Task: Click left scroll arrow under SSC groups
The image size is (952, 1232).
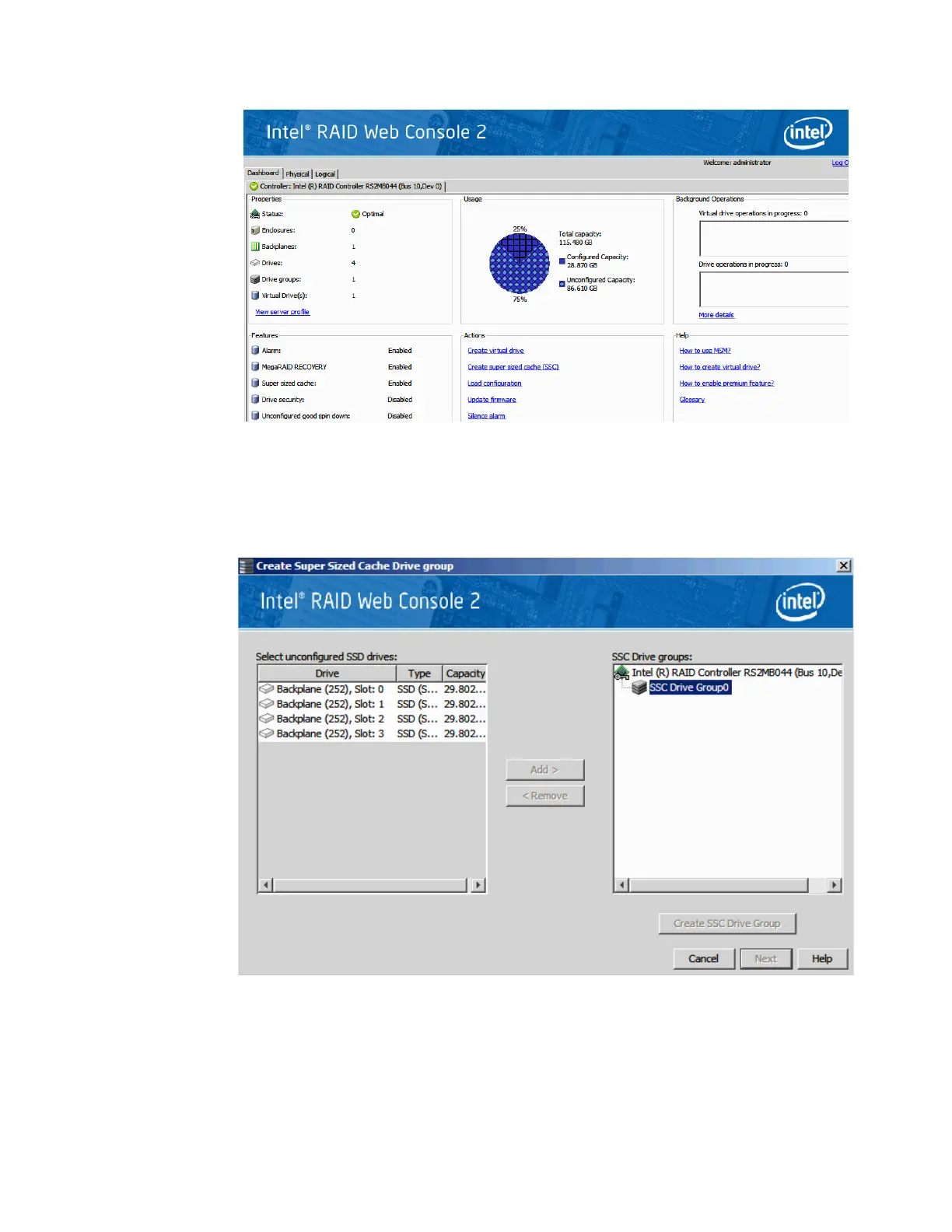Action: pos(621,885)
